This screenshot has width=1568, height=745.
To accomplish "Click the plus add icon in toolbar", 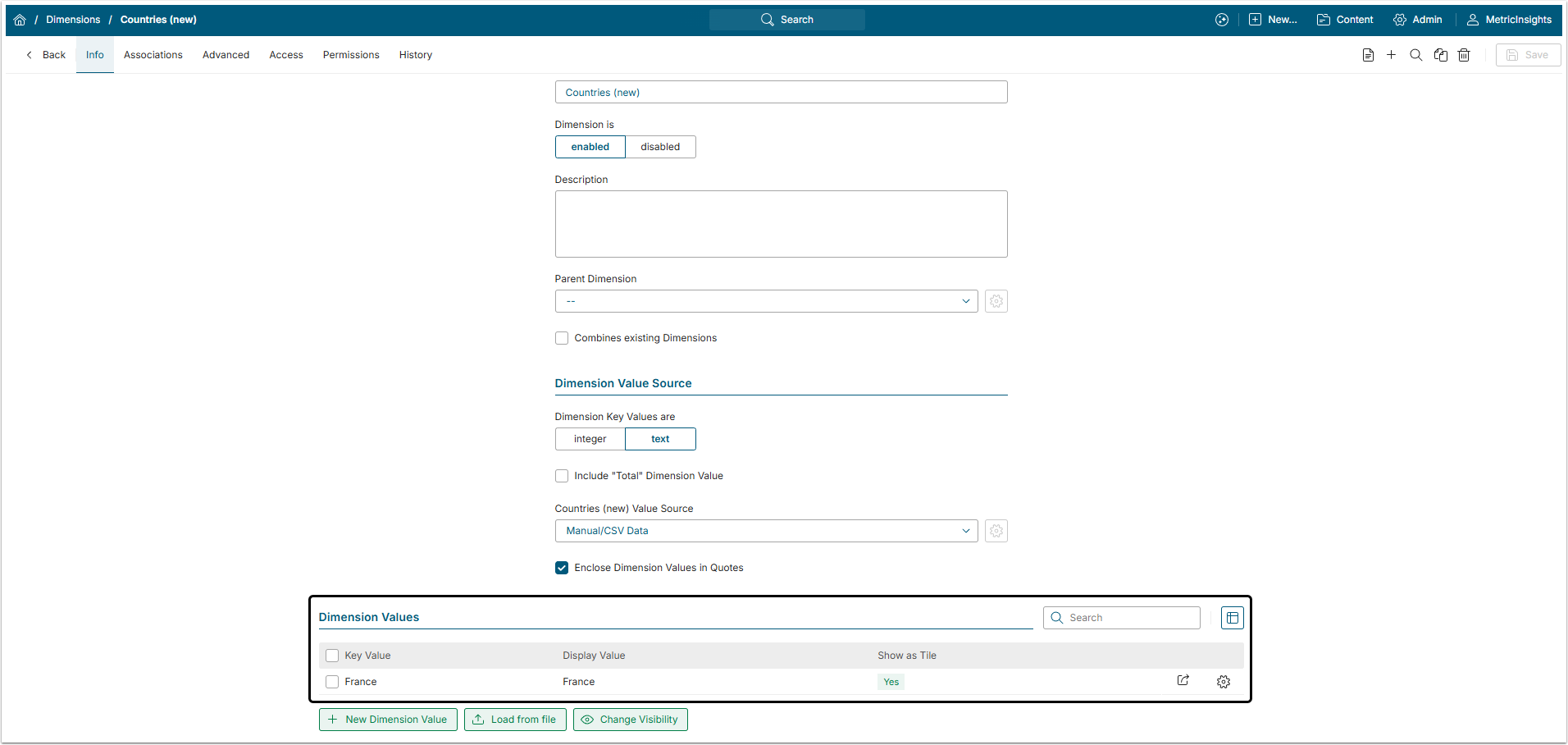I will click(x=1391, y=55).
